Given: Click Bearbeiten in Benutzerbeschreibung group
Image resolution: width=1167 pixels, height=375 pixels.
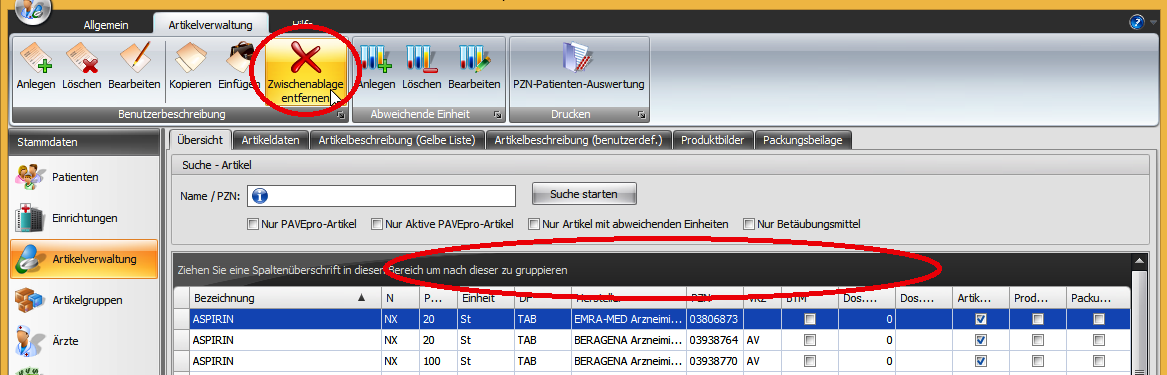Looking at the screenshot, I should pos(135,67).
